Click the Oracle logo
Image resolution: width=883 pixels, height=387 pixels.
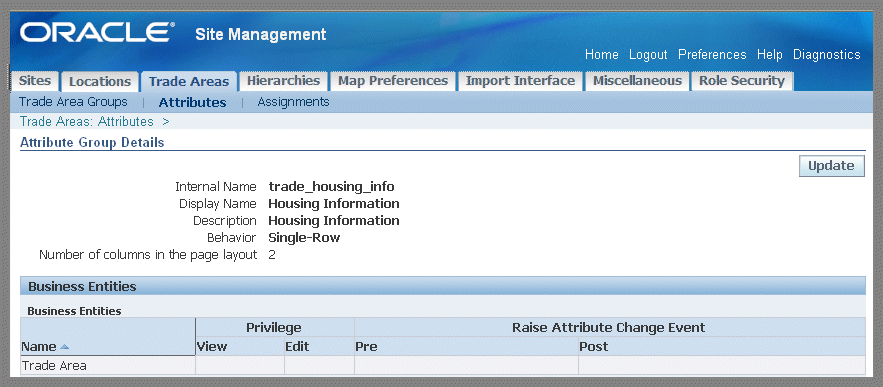coord(97,33)
